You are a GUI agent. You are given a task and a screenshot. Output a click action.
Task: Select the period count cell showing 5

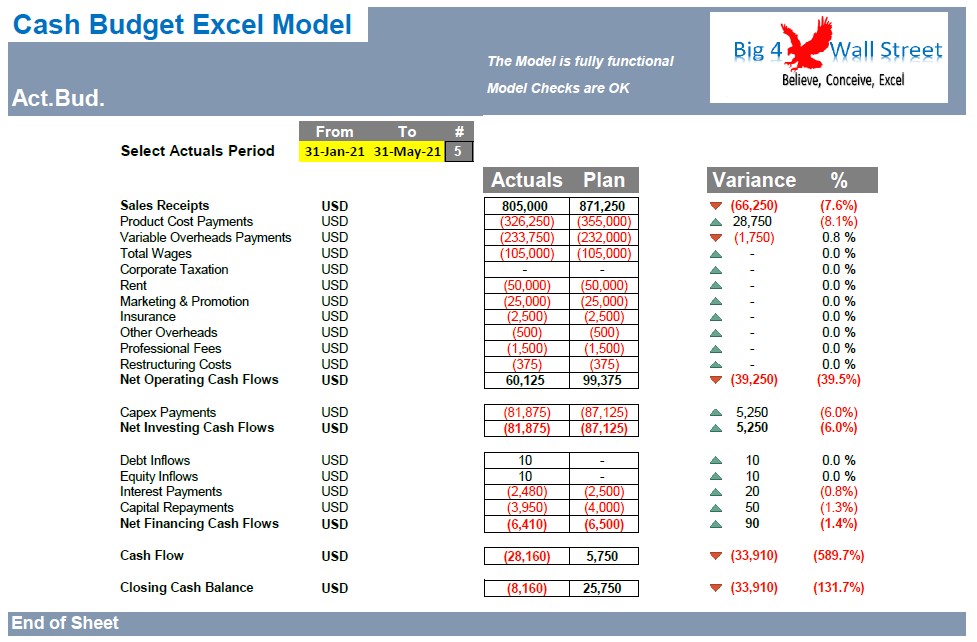(459, 151)
